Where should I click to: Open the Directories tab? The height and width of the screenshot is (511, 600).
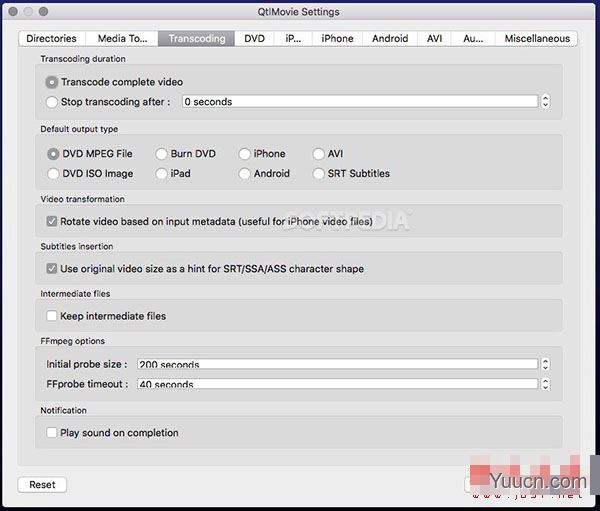[52, 39]
